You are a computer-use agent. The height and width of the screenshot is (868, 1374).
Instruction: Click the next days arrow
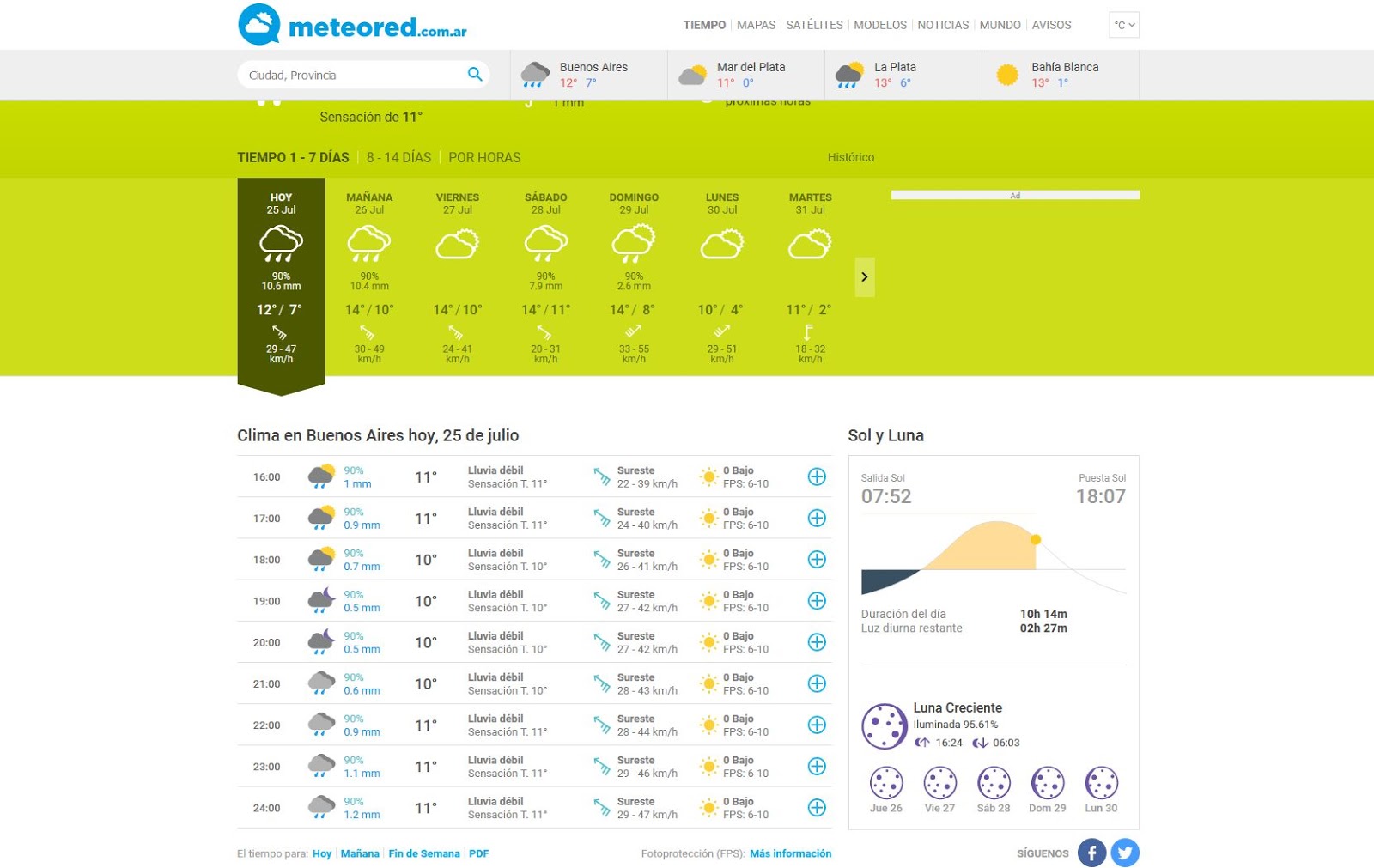tap(865, 277)
